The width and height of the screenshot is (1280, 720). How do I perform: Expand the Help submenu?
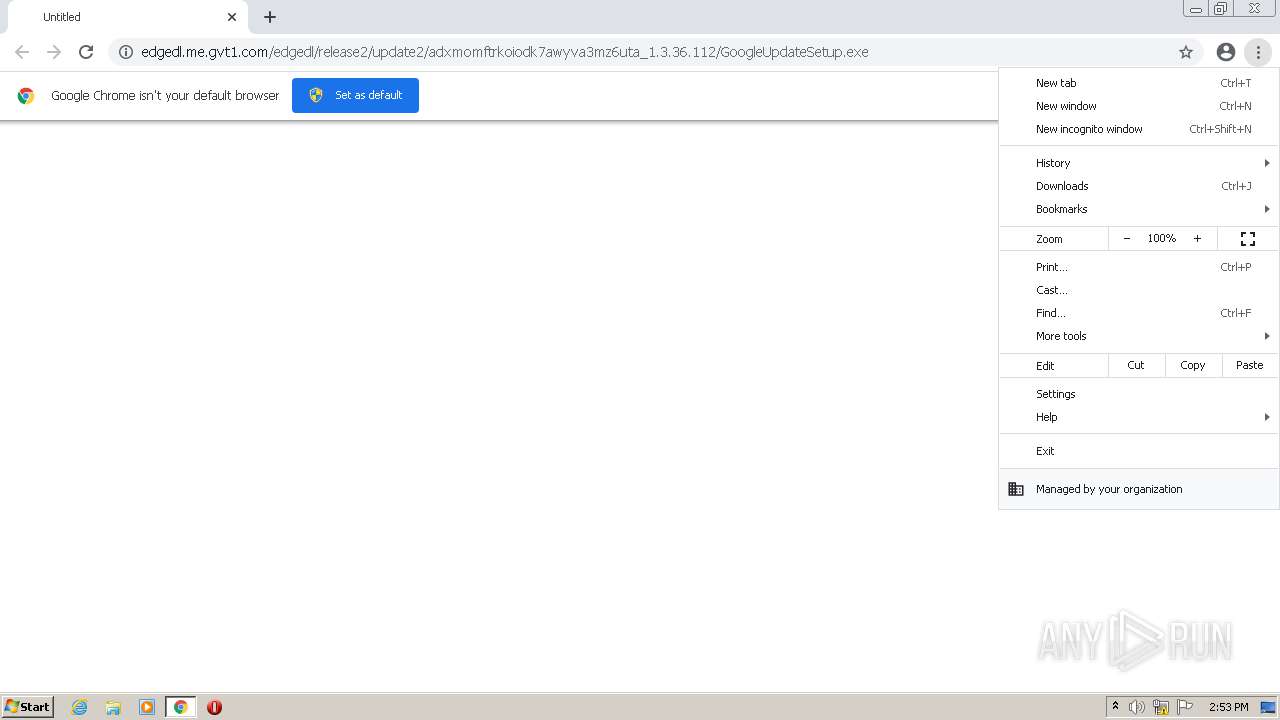pyautogui.click(x=1139, y=417)
